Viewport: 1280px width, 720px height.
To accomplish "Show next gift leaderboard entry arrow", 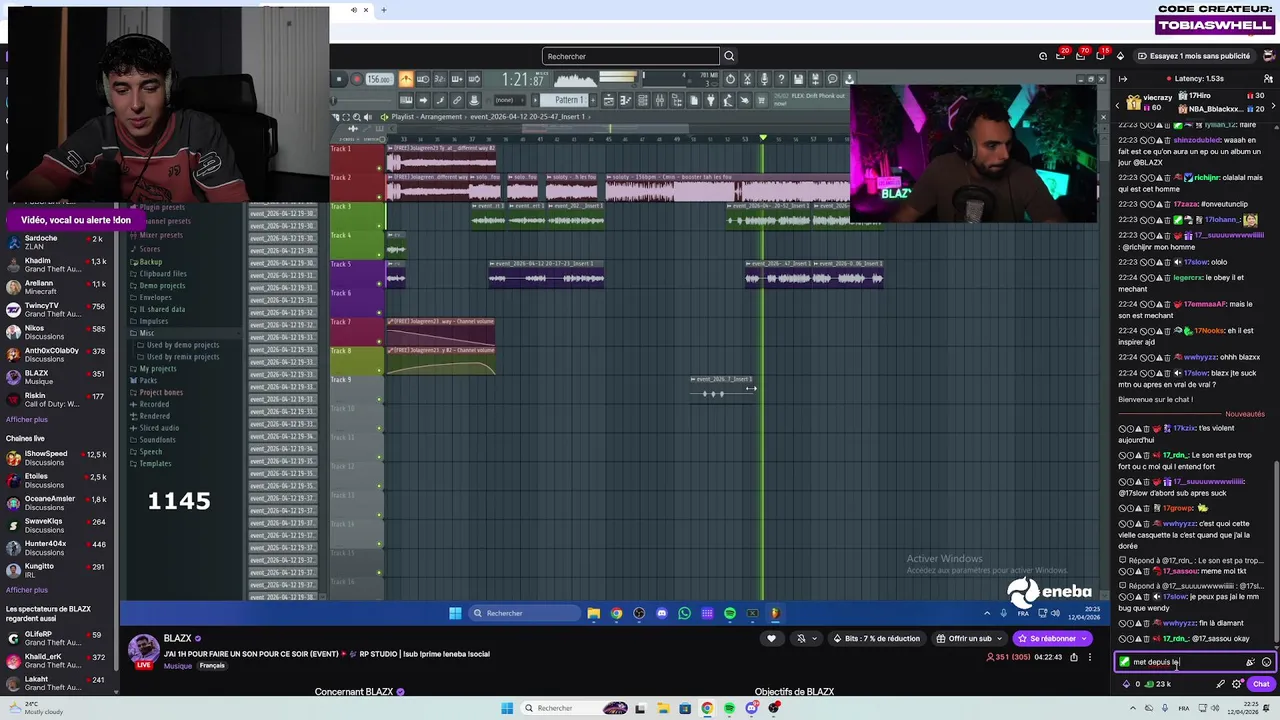I will 1273,106.
